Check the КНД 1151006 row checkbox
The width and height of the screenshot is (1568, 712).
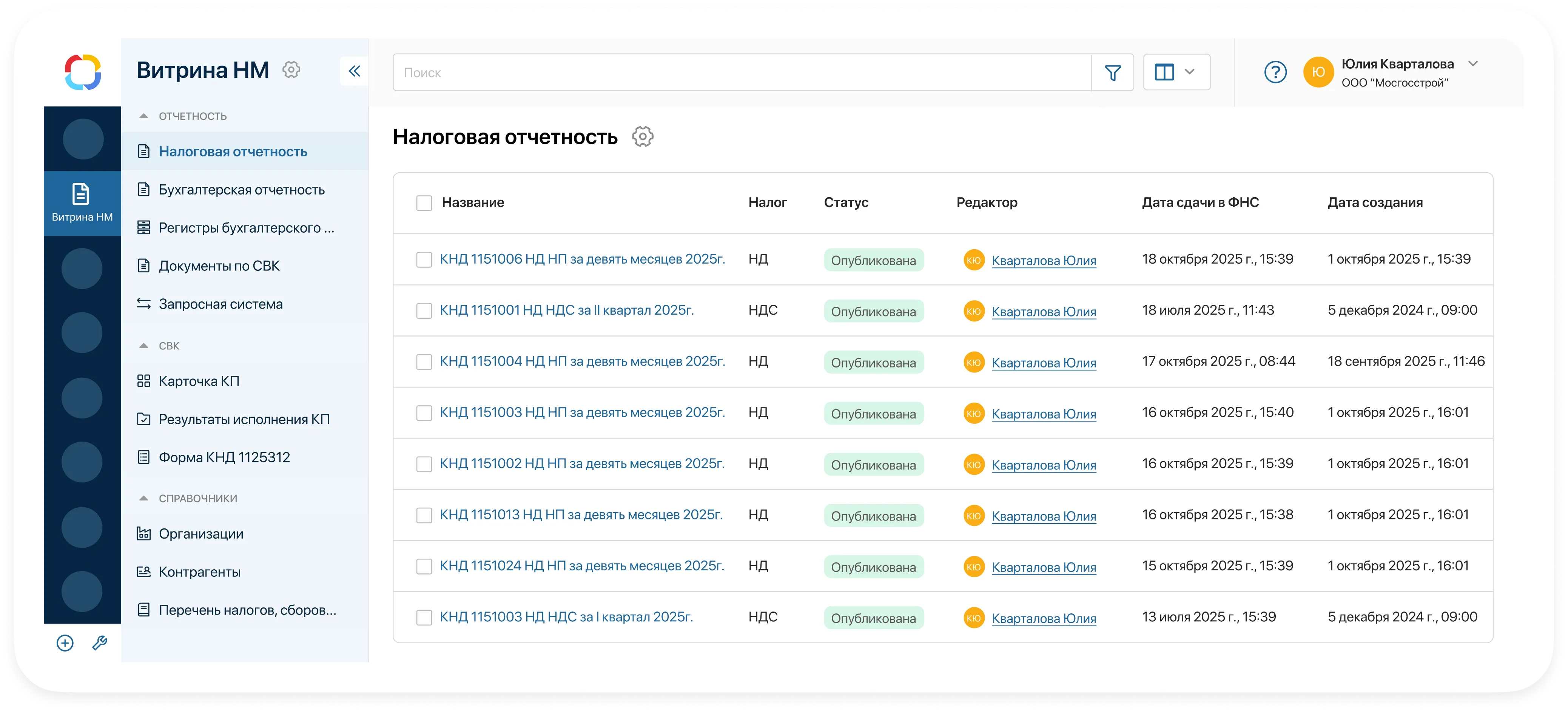tap(424, 260)
